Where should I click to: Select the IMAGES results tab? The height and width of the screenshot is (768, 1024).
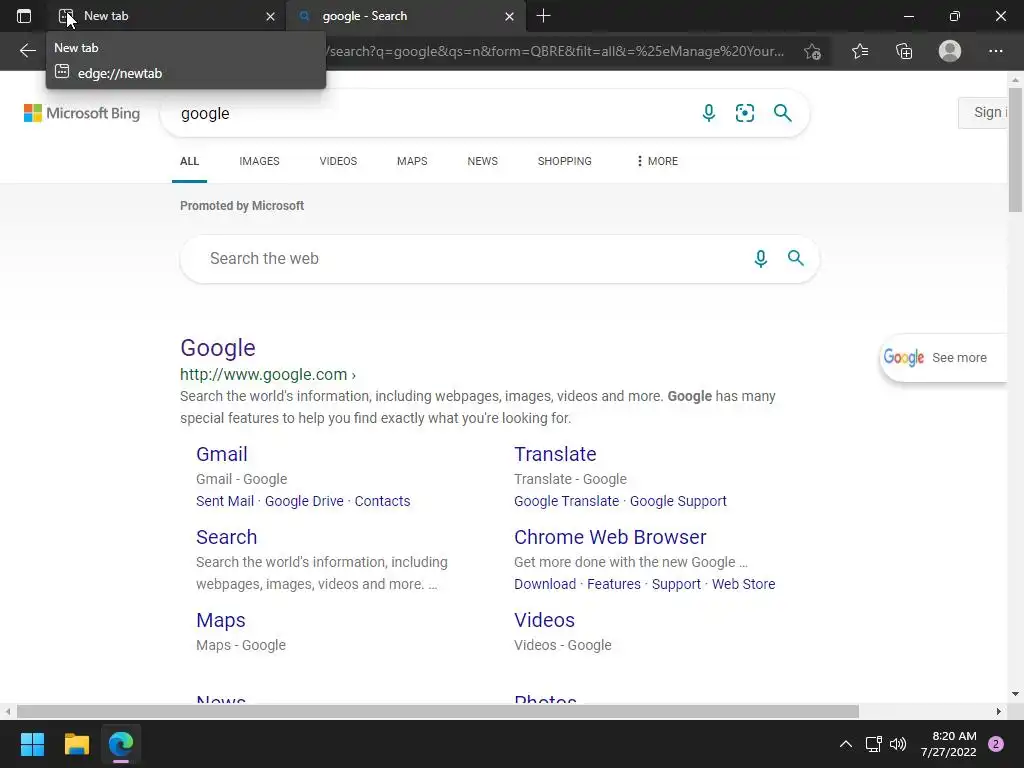pos(259,161)
